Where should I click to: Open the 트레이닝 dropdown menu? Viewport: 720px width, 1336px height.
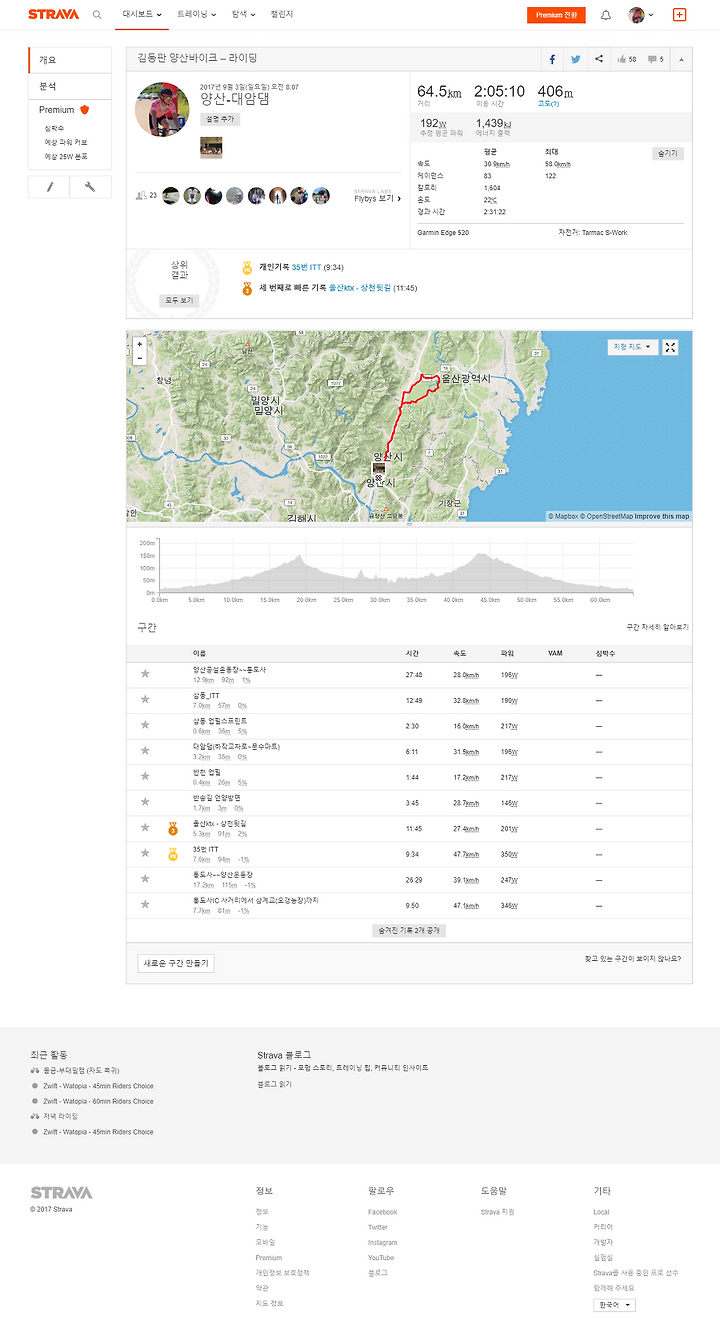point(196,15)
